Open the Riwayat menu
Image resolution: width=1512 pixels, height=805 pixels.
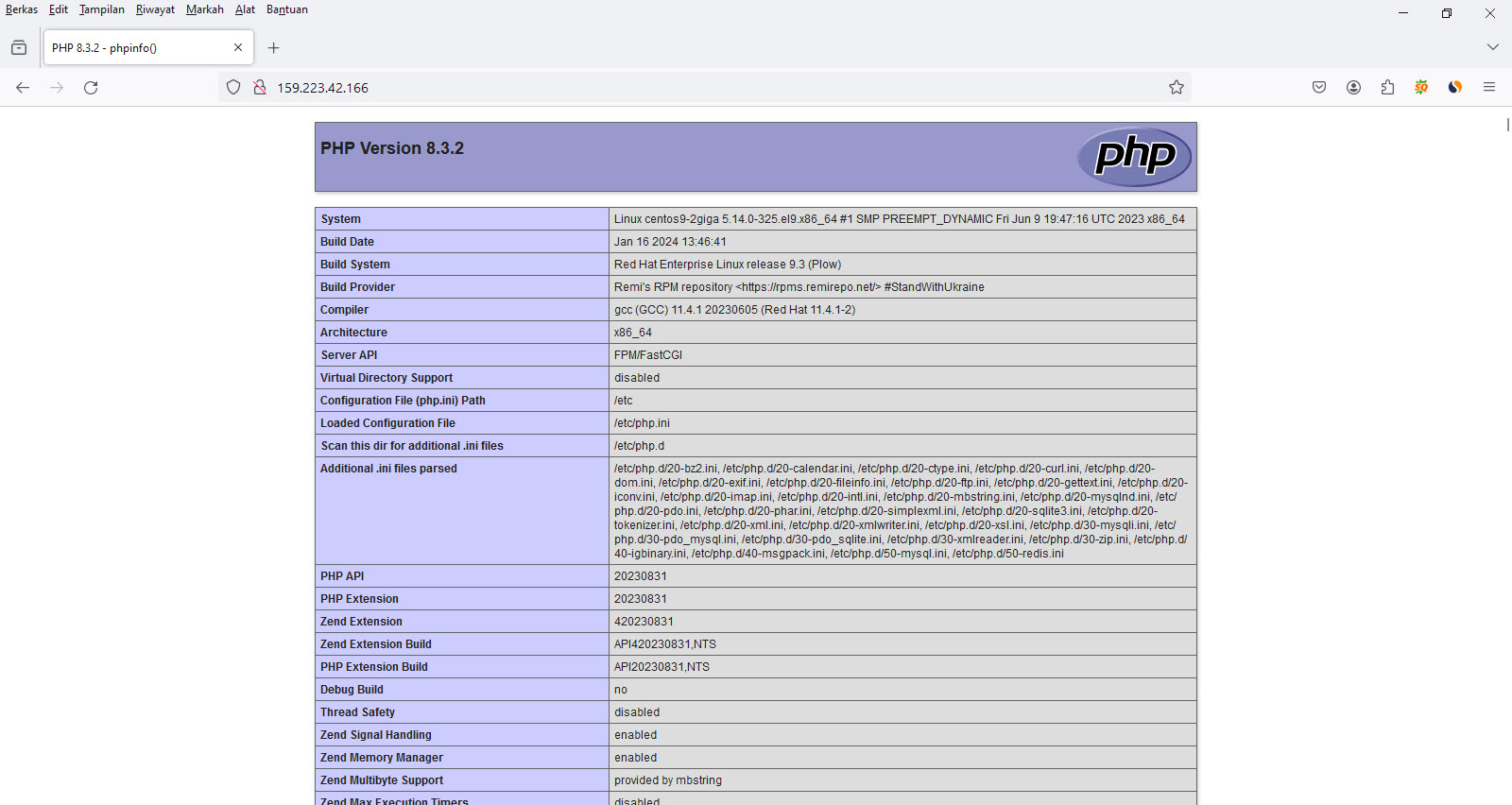[155, 9]
